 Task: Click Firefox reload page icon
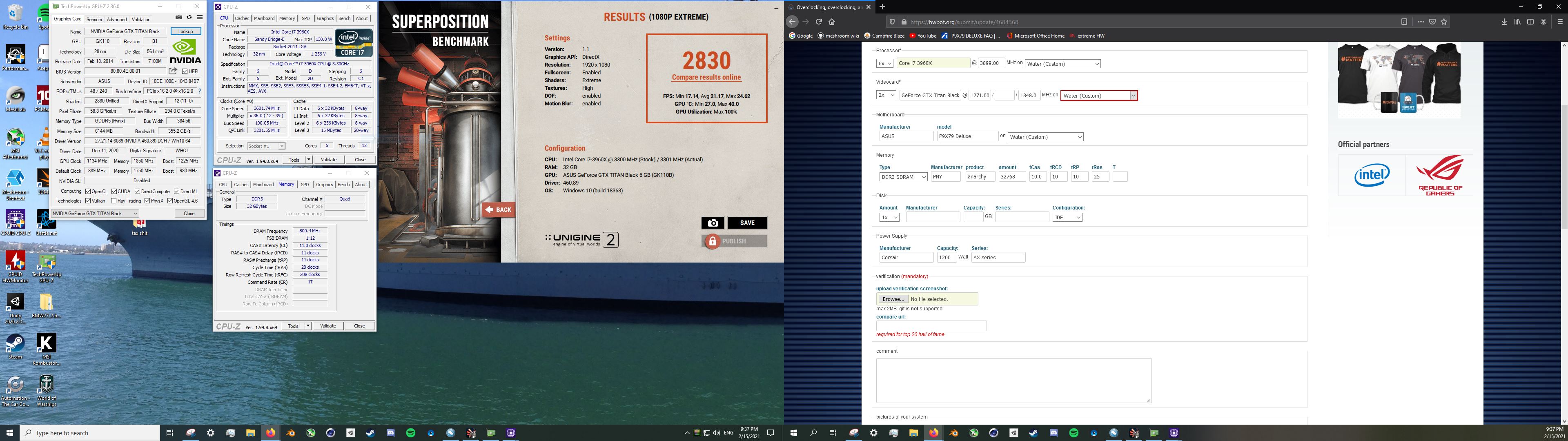[x=819, y=22]
